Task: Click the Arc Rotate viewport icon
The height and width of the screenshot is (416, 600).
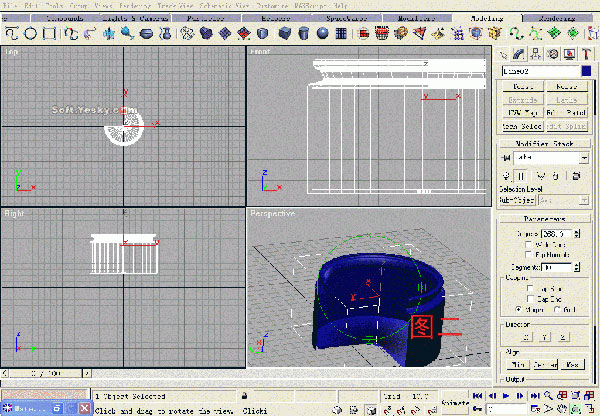Action: pos(576,409)
